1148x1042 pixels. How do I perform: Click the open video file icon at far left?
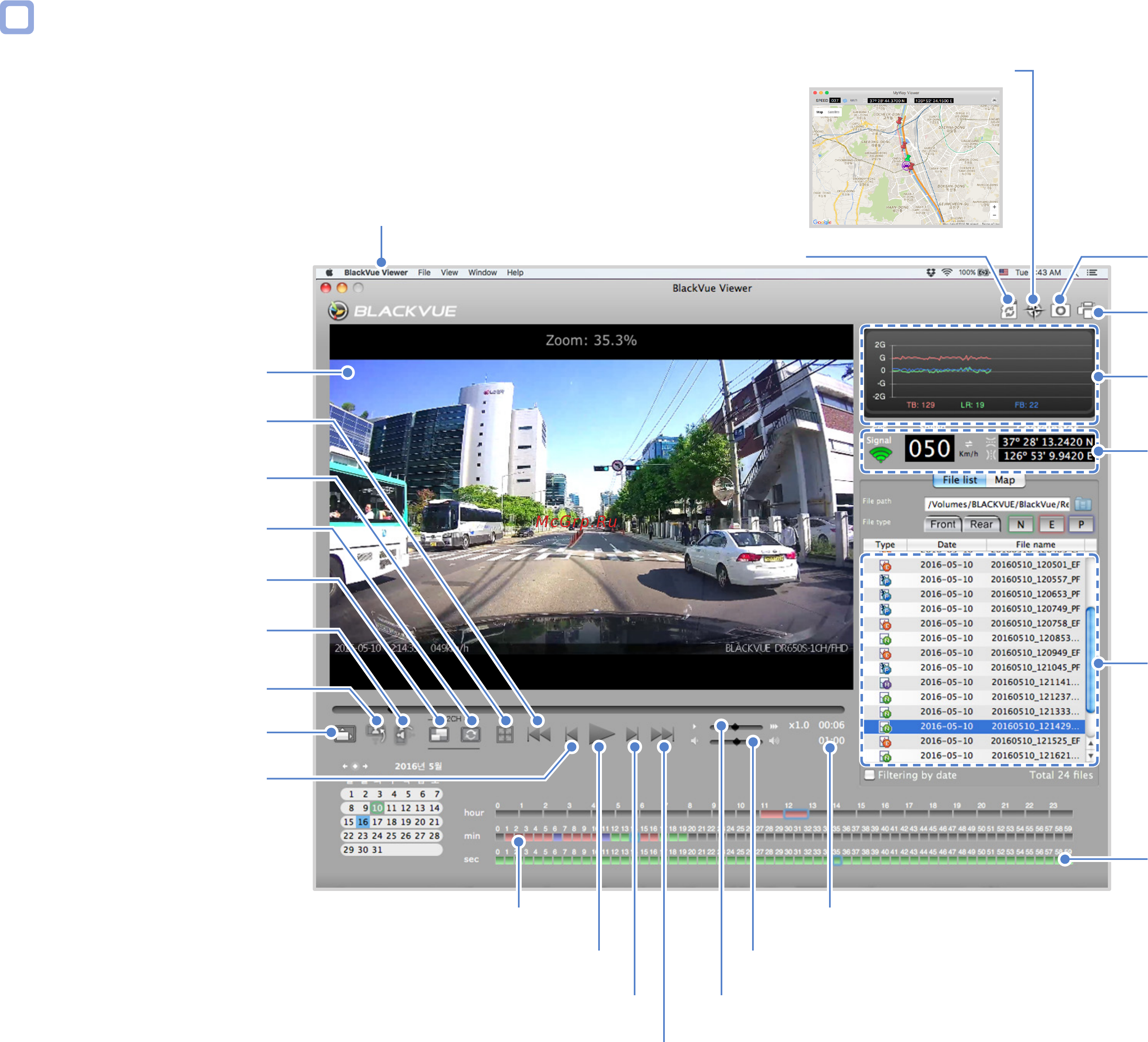coord(345,734)
